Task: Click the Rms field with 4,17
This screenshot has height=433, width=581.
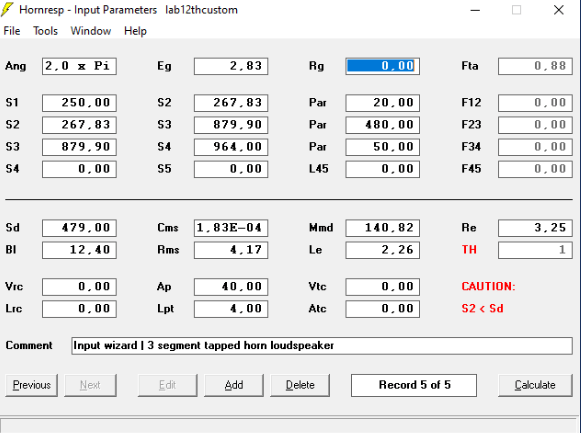Action: [231, 250]
